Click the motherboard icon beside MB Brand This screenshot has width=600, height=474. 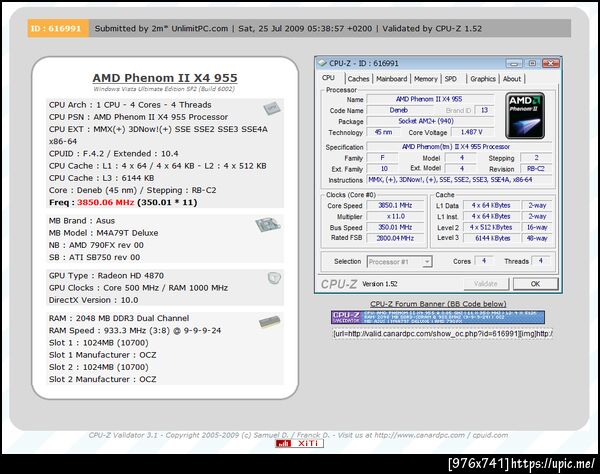click(268, 224)
